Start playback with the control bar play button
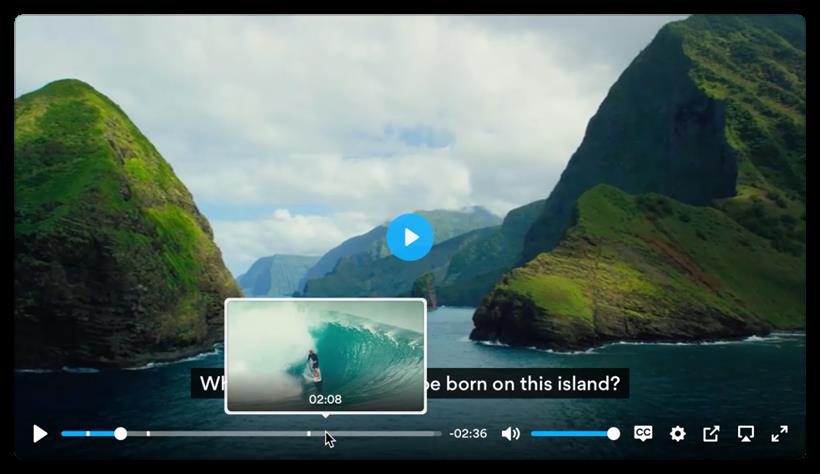This screenshot has width=820, height=474. click(40, 434)
